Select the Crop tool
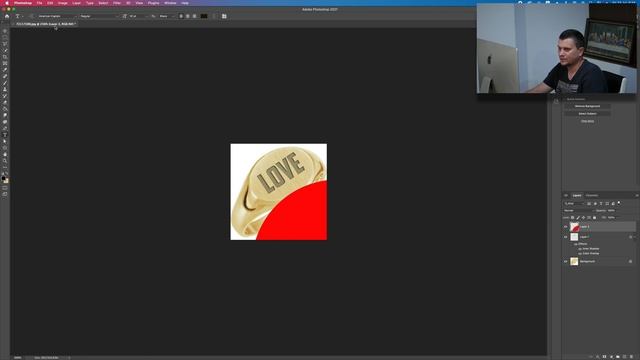 coord(5,57)
